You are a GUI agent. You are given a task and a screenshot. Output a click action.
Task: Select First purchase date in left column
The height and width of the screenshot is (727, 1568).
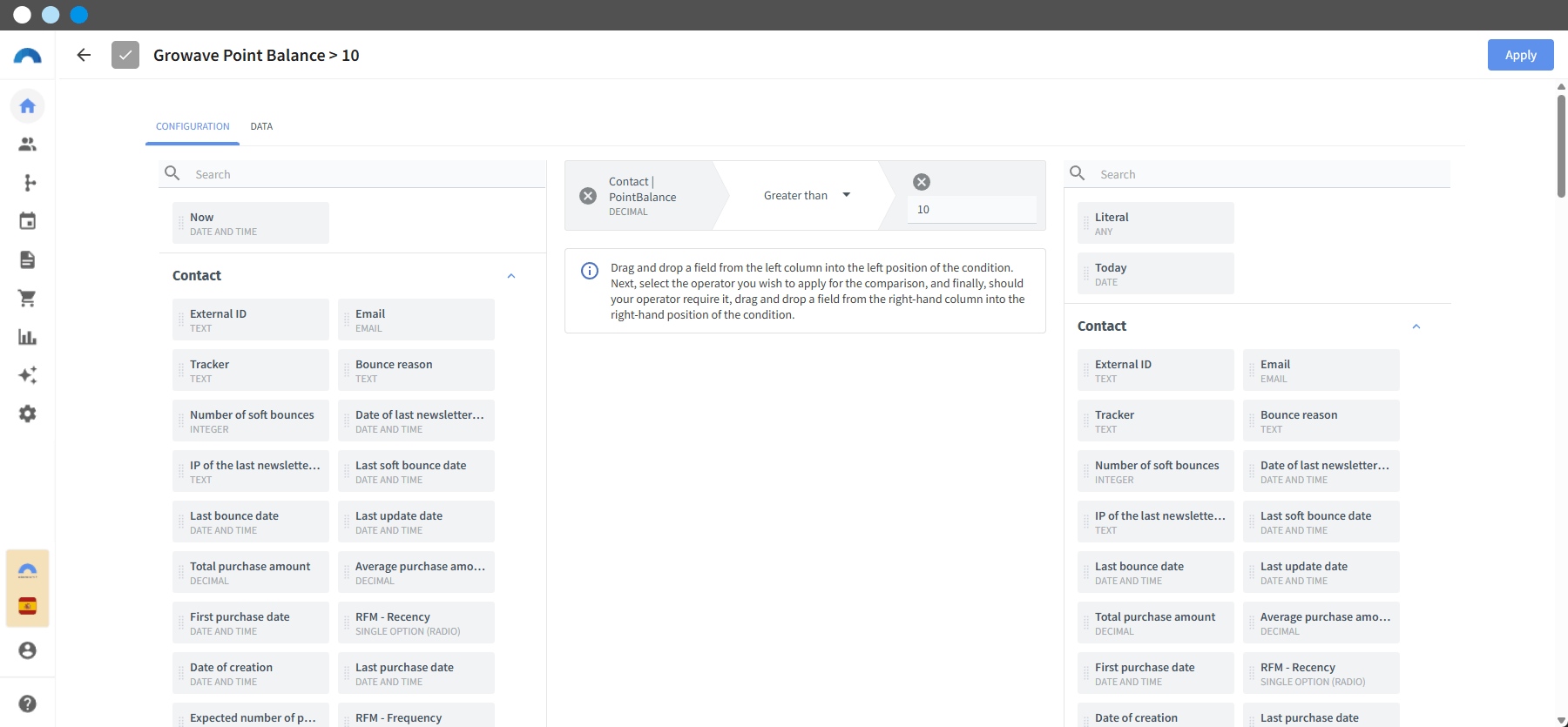point(251,623)
